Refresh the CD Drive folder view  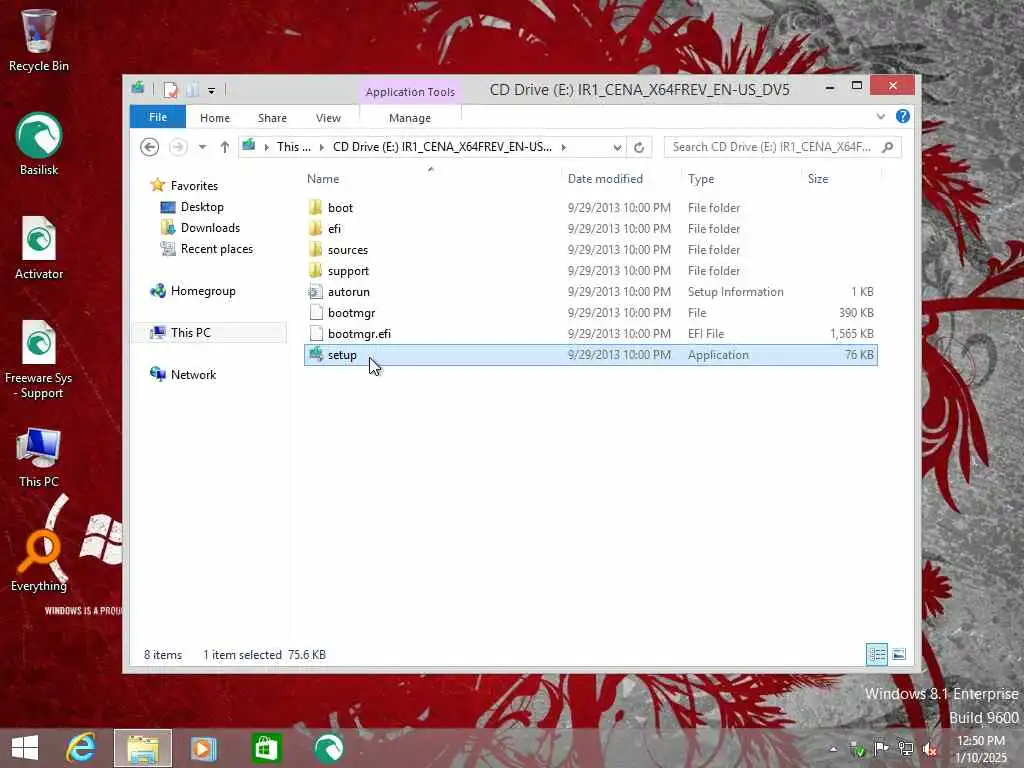coord(639,147)
